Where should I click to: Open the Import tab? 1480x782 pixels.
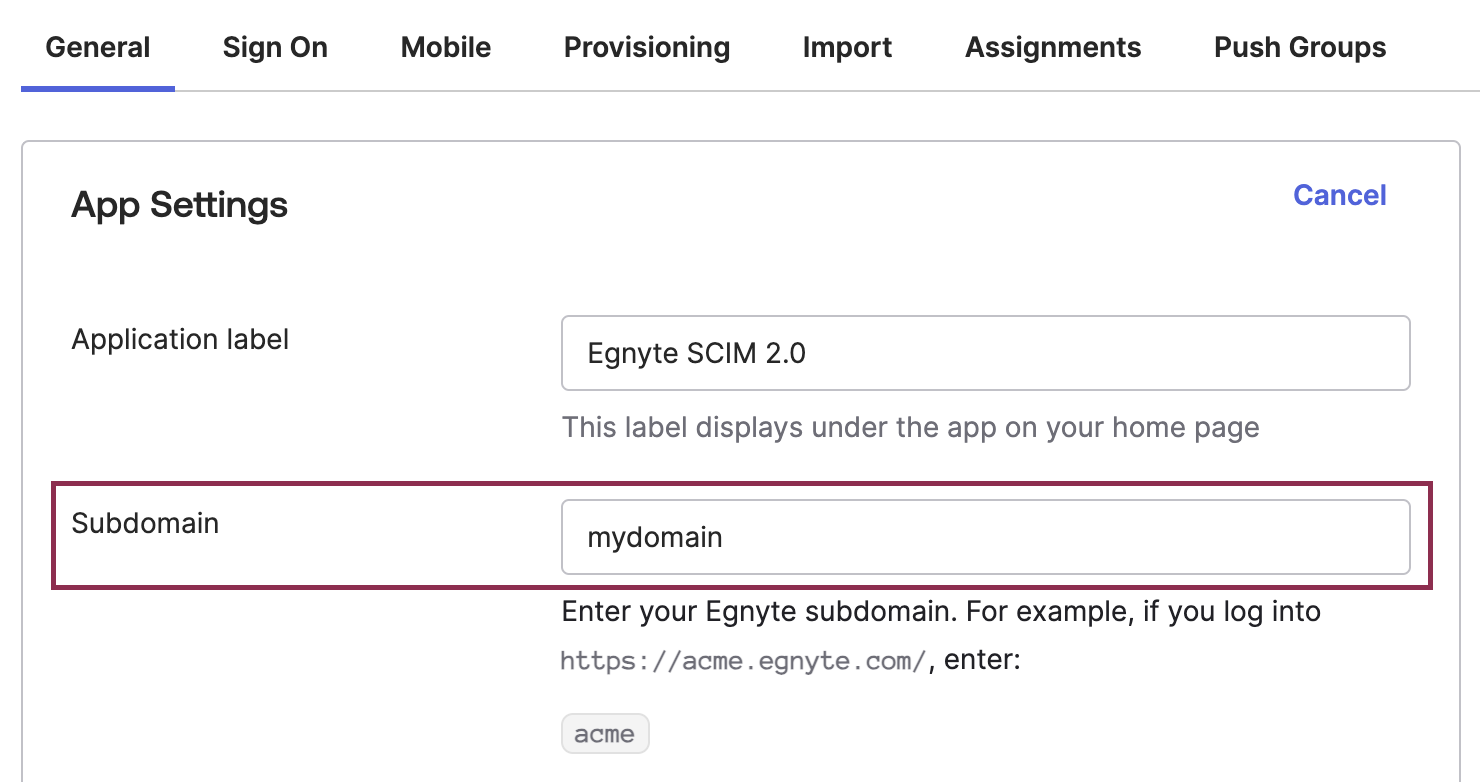846,47
